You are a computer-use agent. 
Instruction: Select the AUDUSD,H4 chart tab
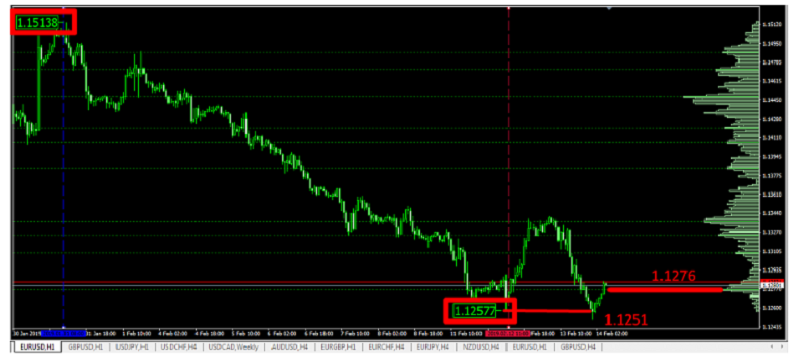click(289, 347)
